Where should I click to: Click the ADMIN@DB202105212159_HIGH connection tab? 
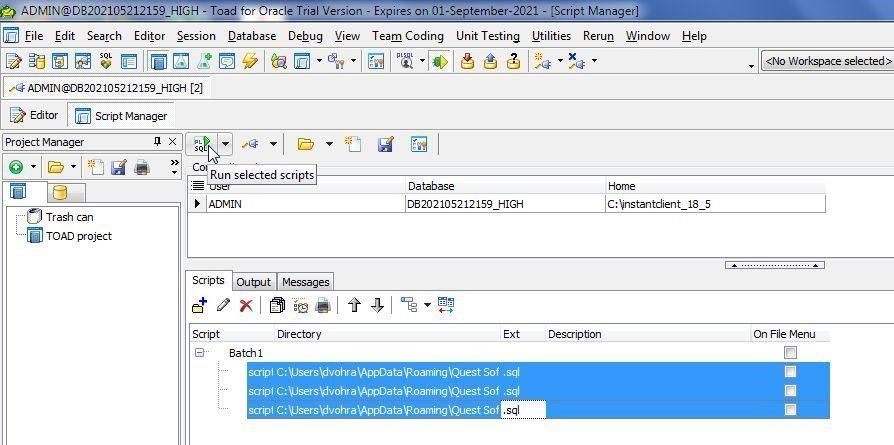point(107,88)
